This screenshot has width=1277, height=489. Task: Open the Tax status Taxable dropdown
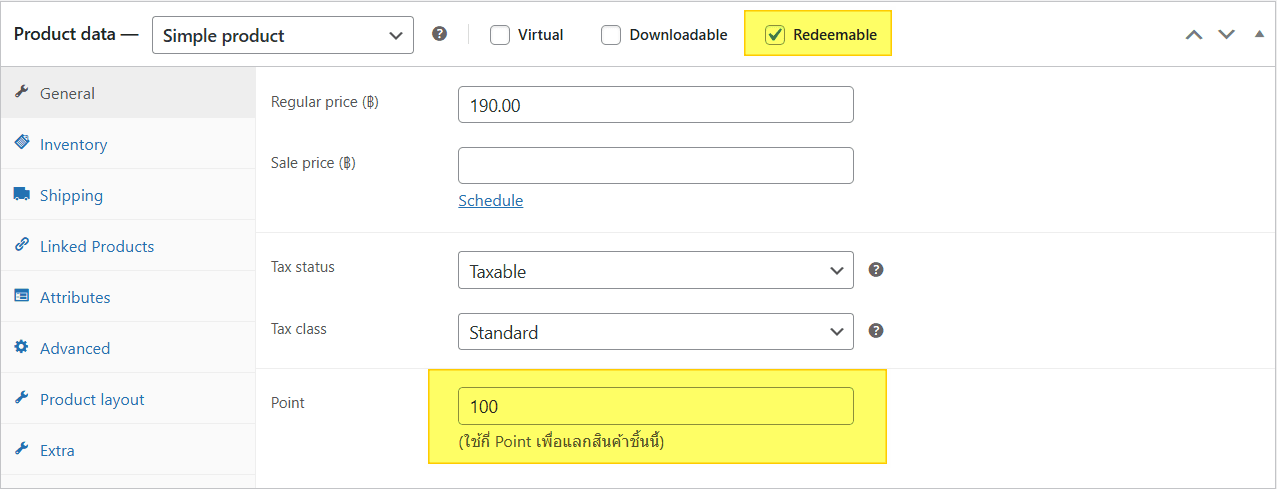(655, 270)
